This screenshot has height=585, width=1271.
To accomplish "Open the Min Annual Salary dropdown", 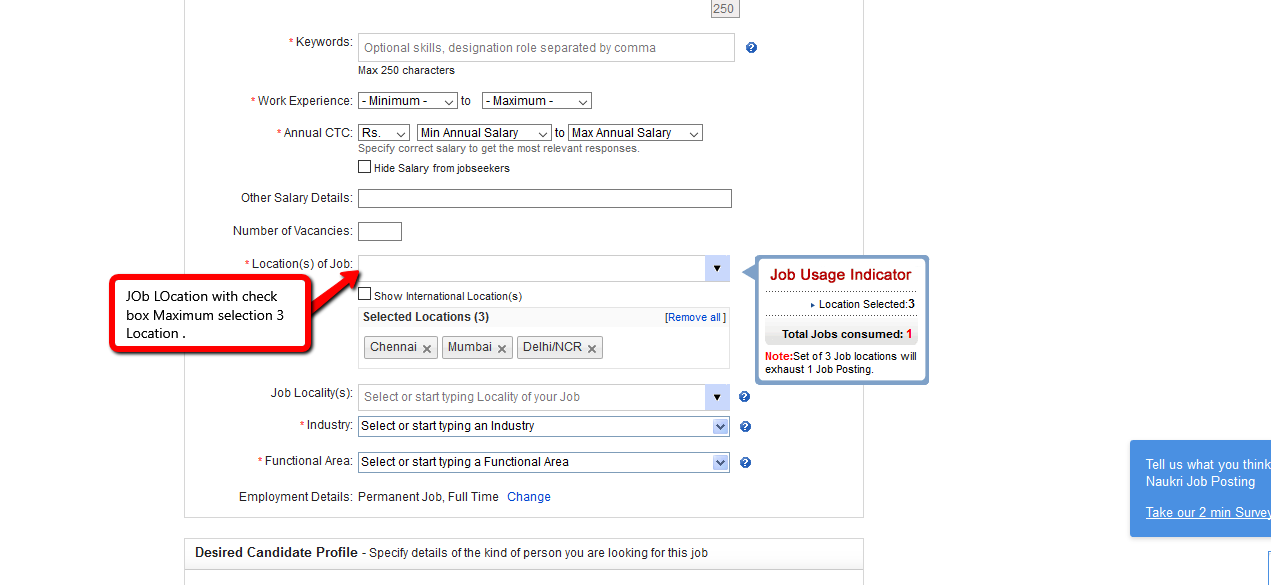I will click(484, 133).
